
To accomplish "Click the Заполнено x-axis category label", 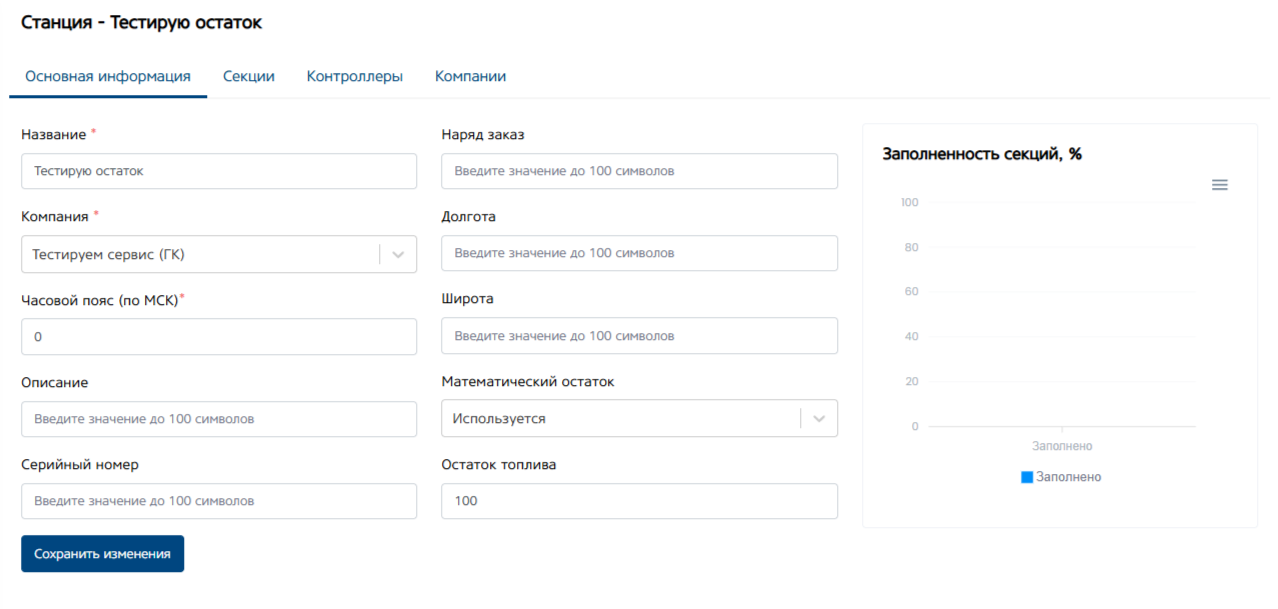I will [1062, 446].
